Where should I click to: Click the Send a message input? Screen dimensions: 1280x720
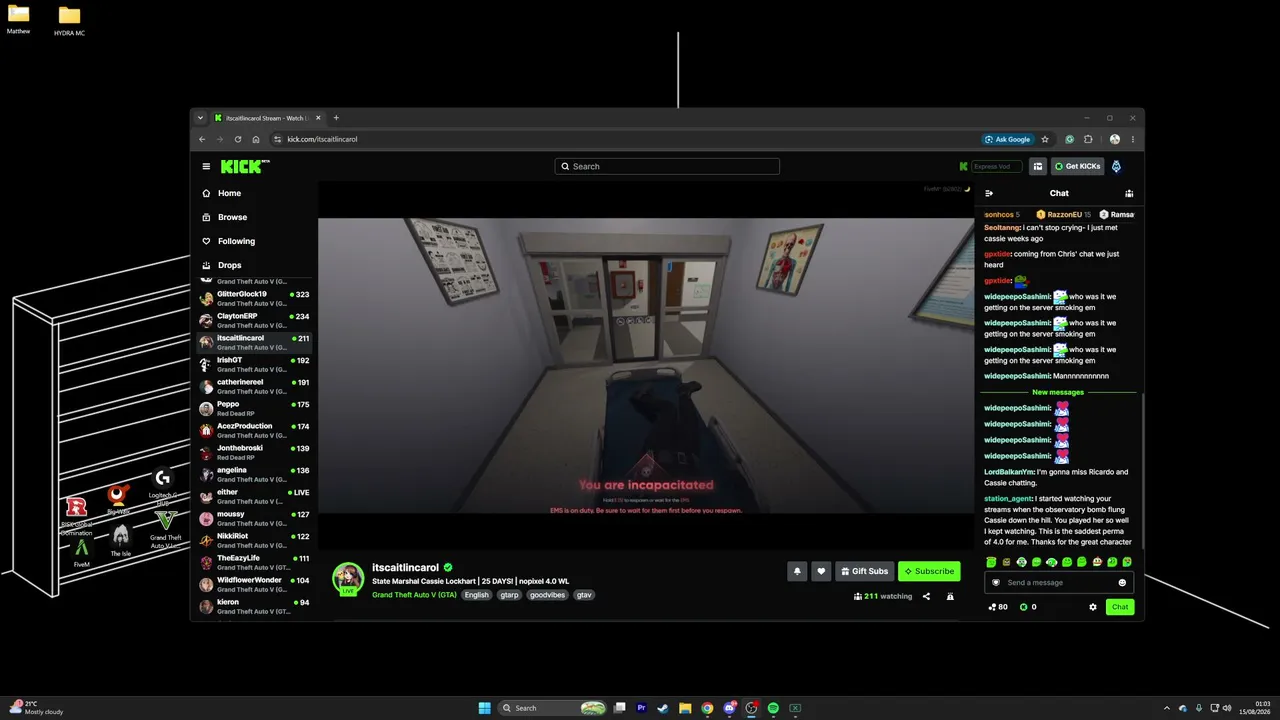pyautogui.click(x=1059, y=583)
